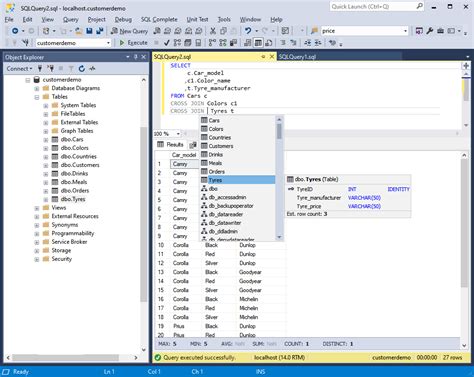
Task: Choose Cars in the autocomplete list
Action: [x=238, y=120]
